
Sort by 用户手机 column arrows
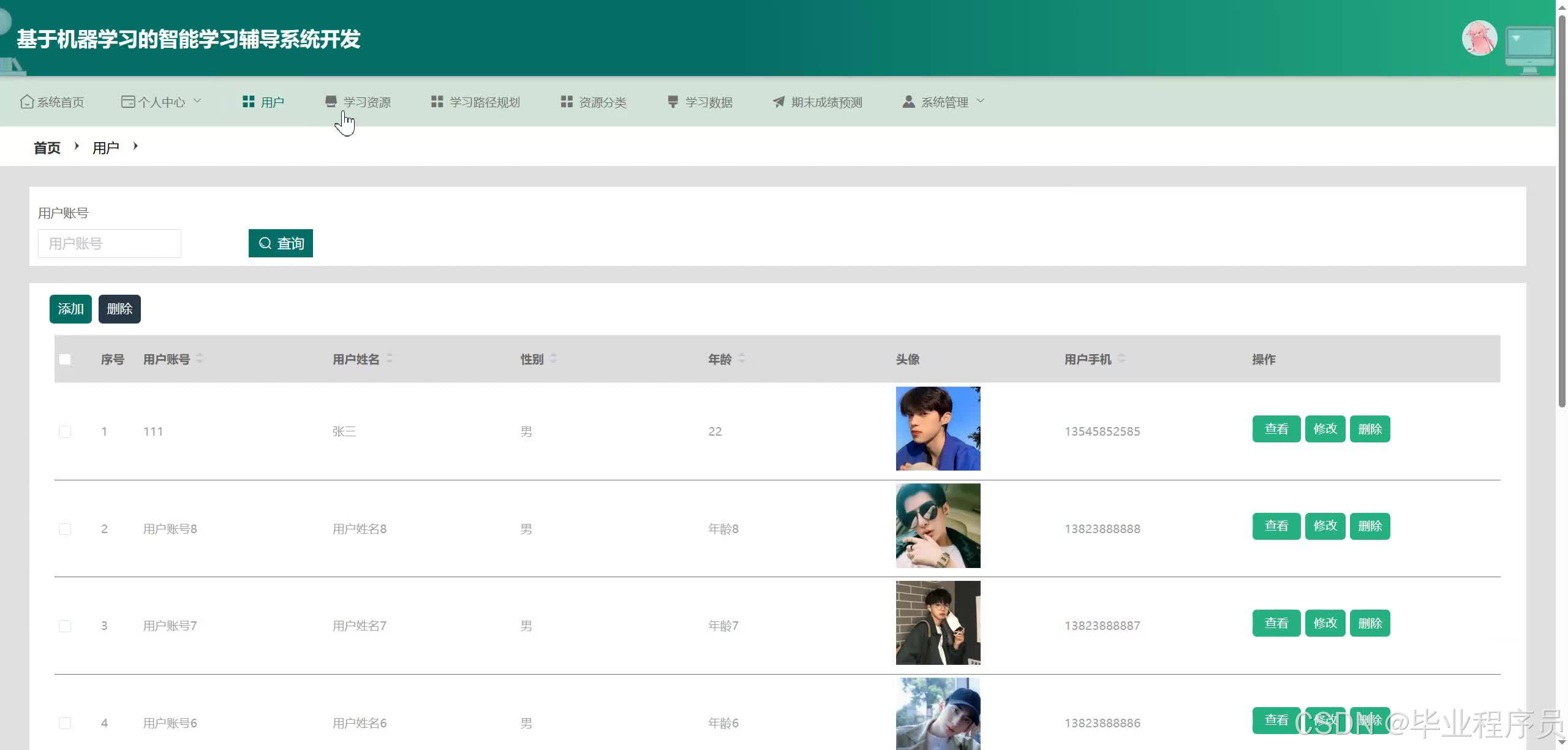[x=1121, y=358]
